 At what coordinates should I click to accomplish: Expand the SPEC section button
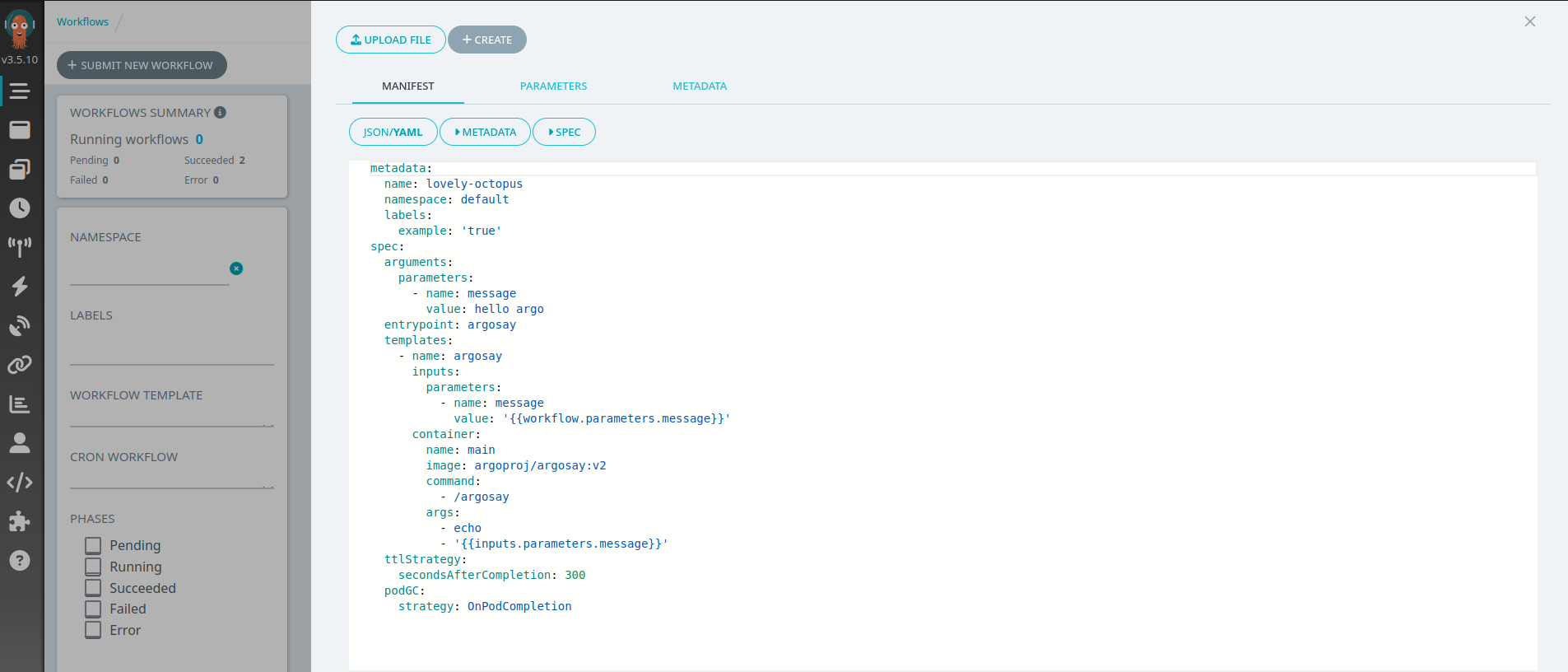click(x=564, y=132)
